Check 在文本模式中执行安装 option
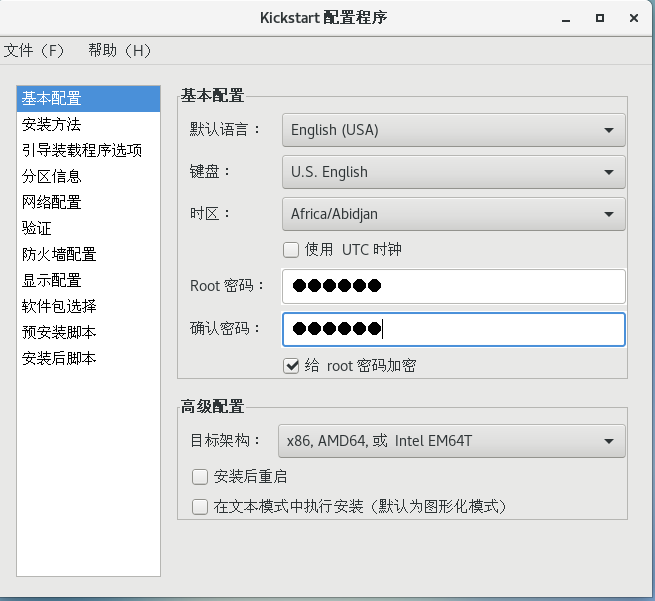 tap(200, 507)
